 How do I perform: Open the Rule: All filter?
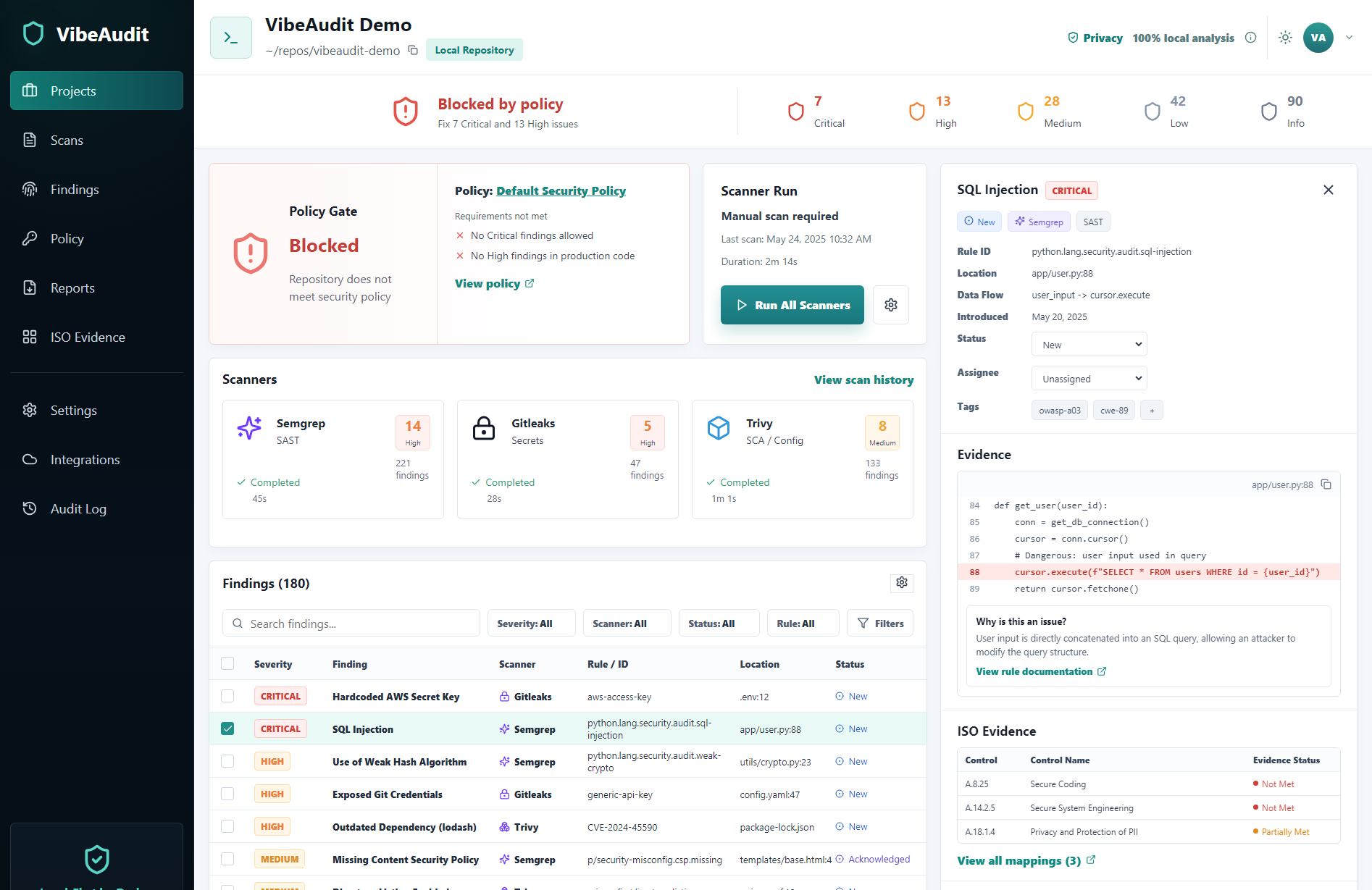(x=803, y=624)
